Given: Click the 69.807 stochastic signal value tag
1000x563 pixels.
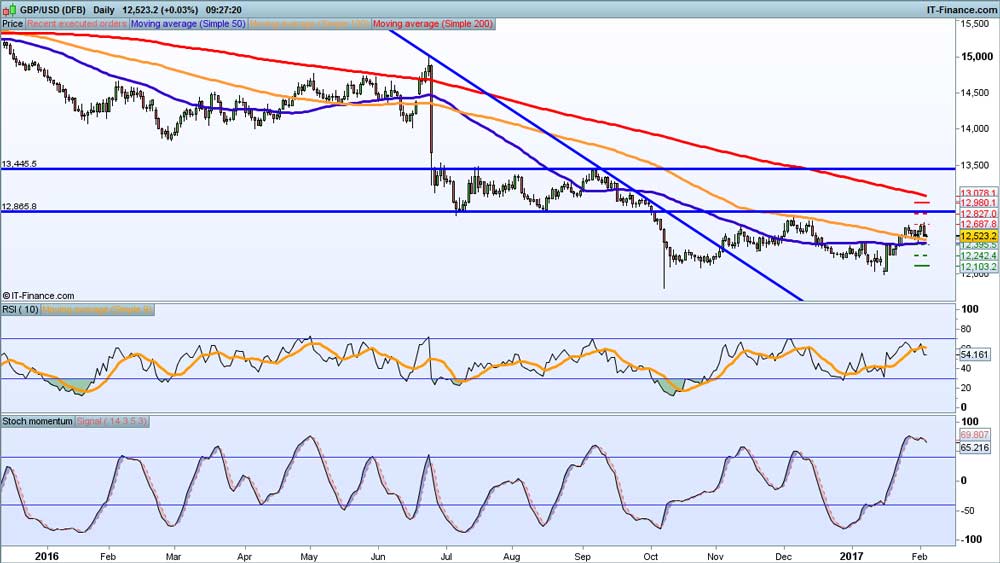Looking at the screenshot, I should coord(974,435).
